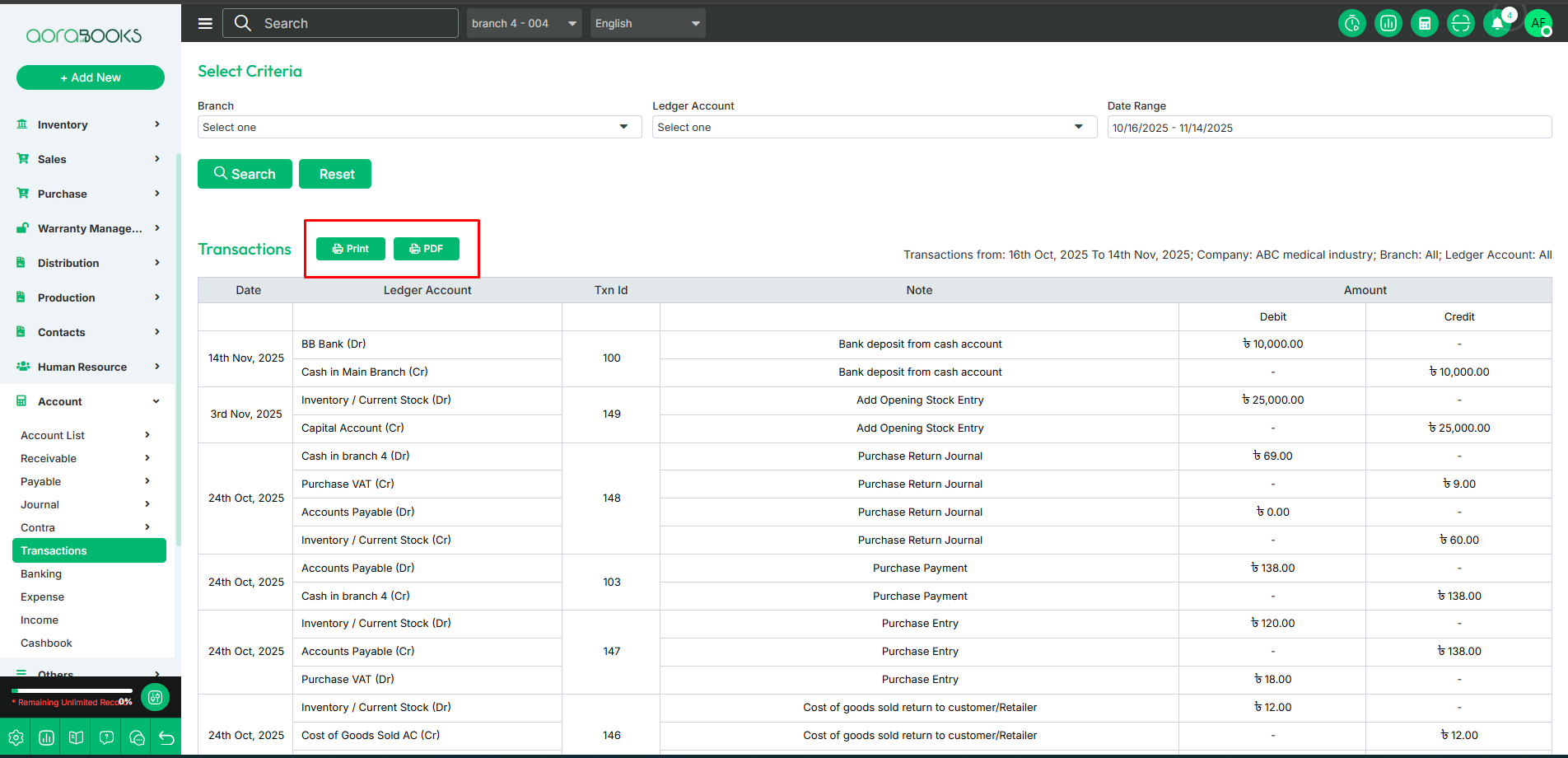Click the help question bubble icon

[106, 737]
